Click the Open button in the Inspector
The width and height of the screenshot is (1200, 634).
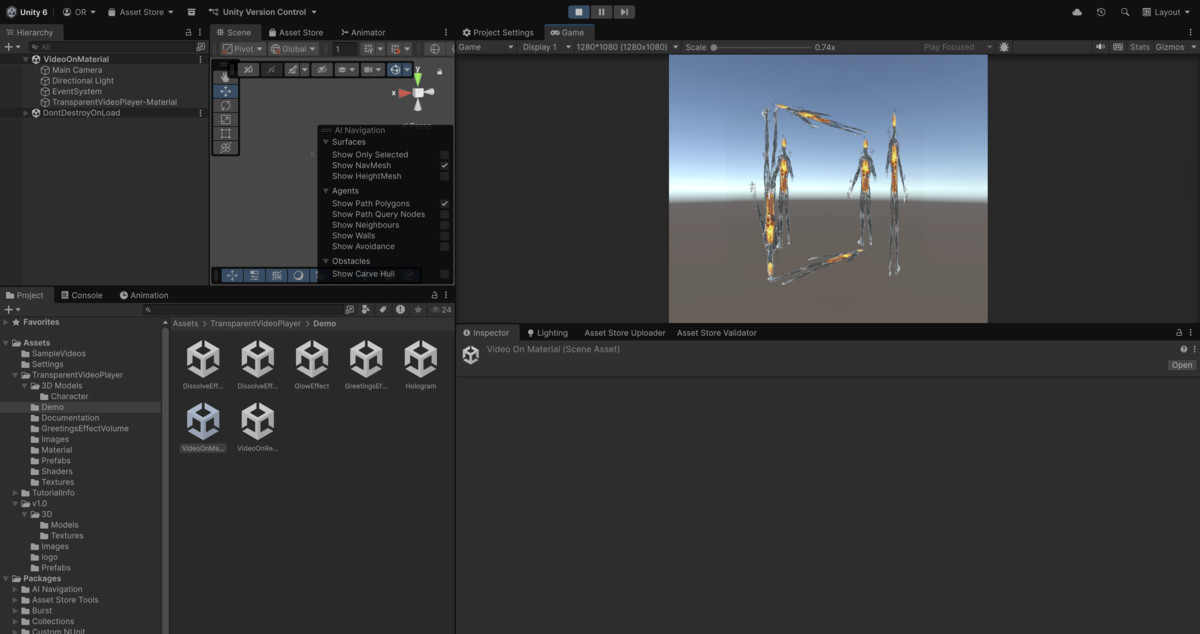(x=1180, y=364)
